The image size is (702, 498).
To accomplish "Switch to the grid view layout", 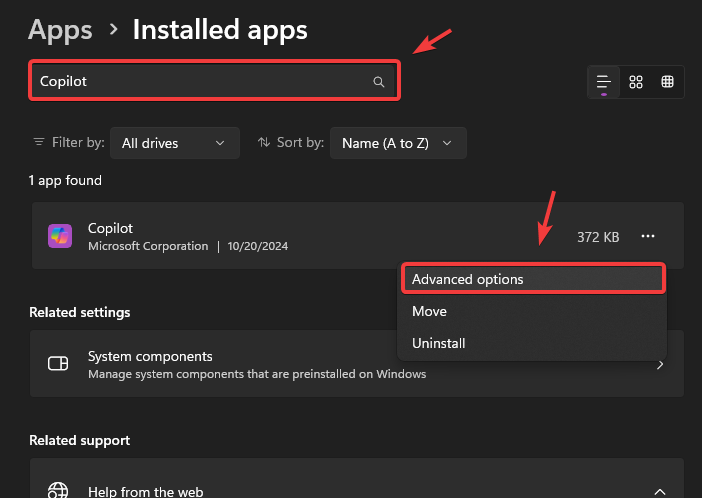I will [636, 82].
